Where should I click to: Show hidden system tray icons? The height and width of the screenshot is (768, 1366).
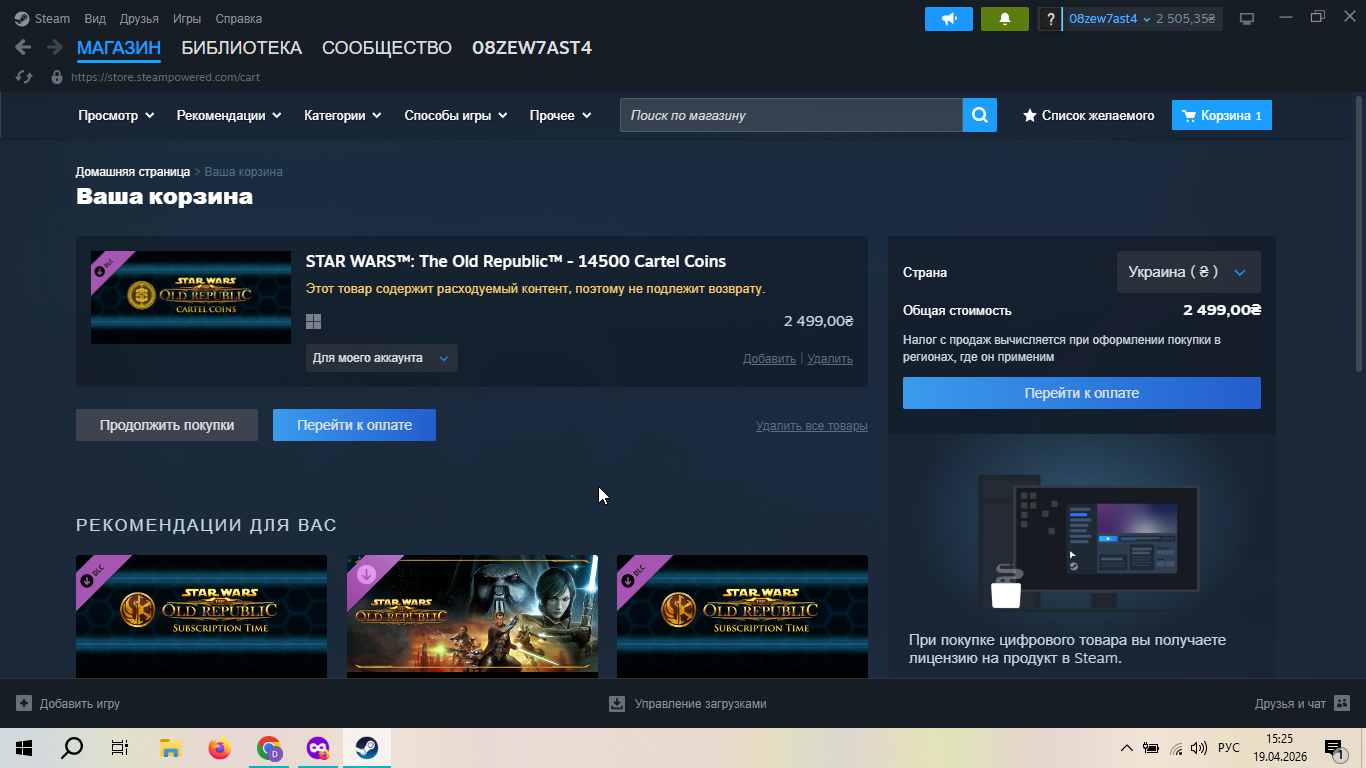(1127, 748)
